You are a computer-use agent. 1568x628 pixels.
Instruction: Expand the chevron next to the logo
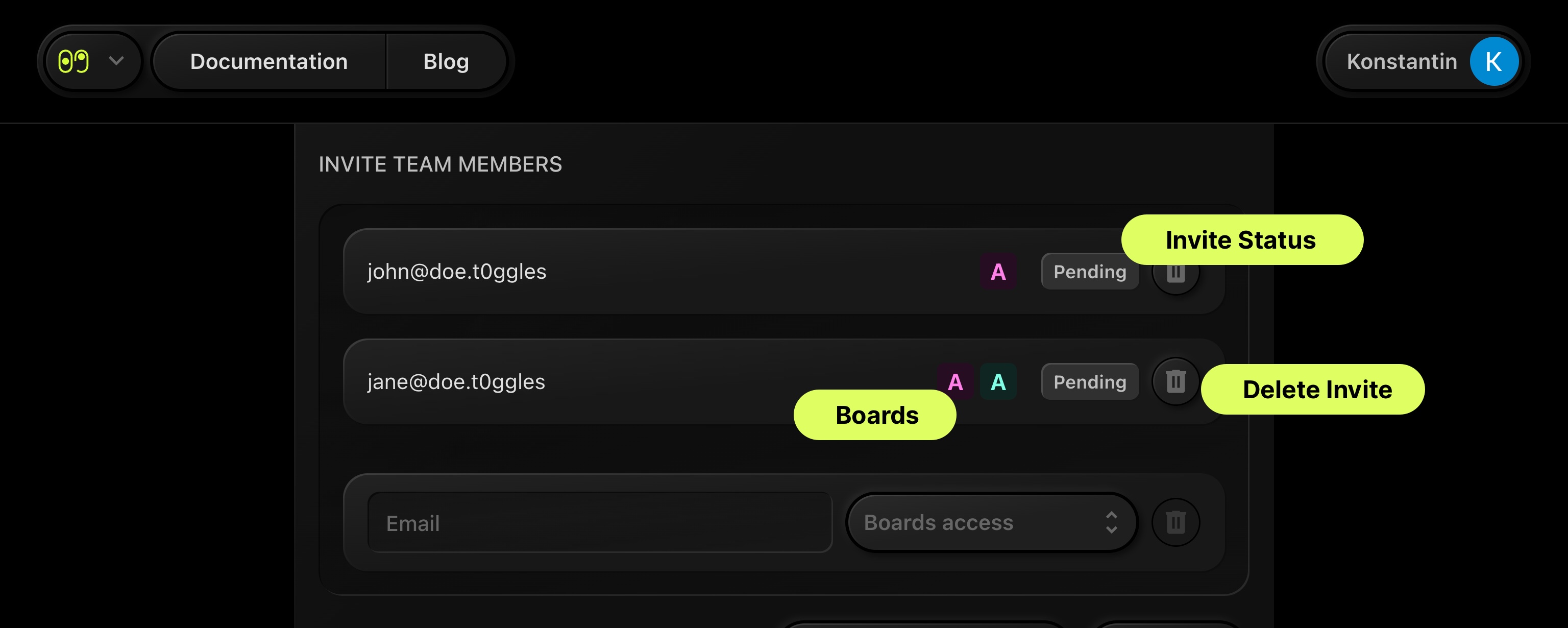click(x=116, y=61)
